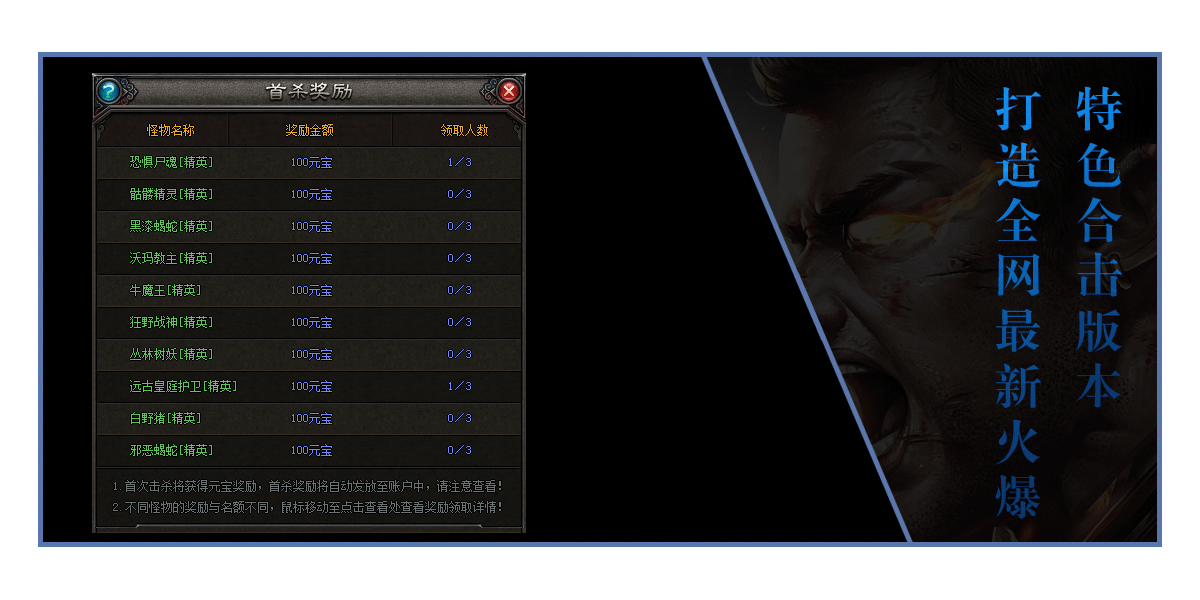View the 1/3 claim count for 远古皇庭护卫

coord(460,386)
